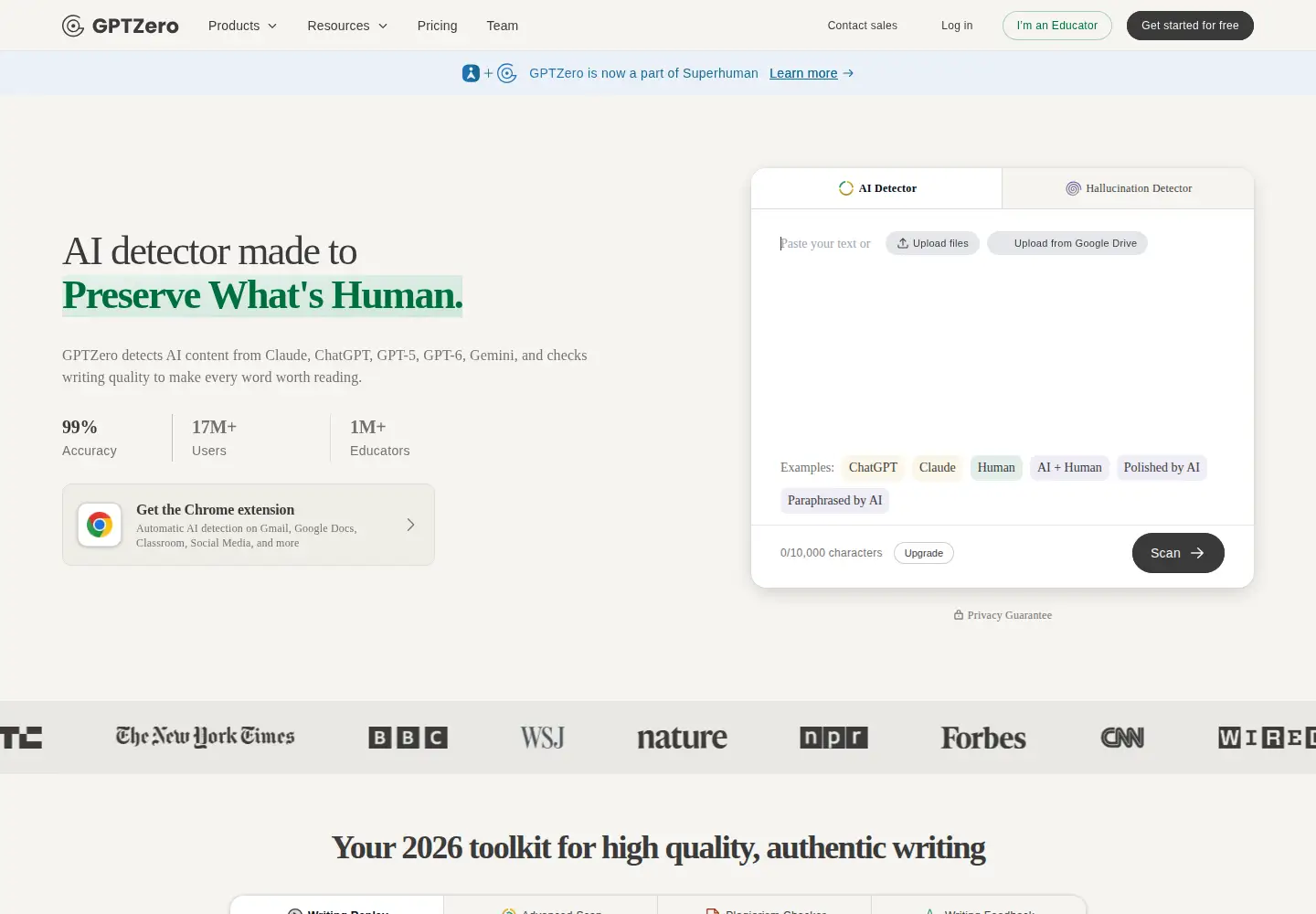Click Get started for free button
This screenshot has width=1316, height=914.
[1190, 26]
